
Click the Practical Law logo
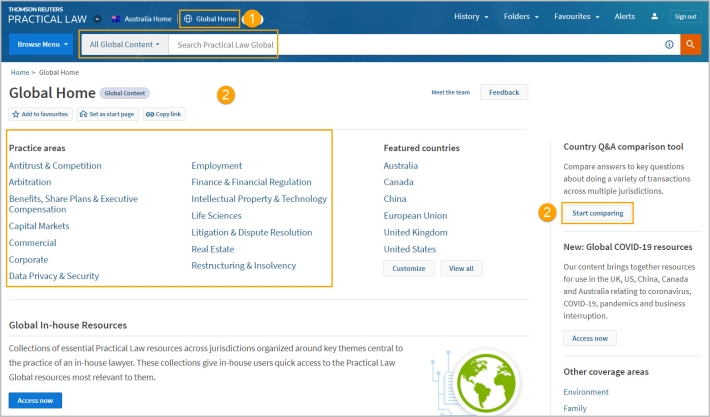pyautogui.click(x=47, y=16)
